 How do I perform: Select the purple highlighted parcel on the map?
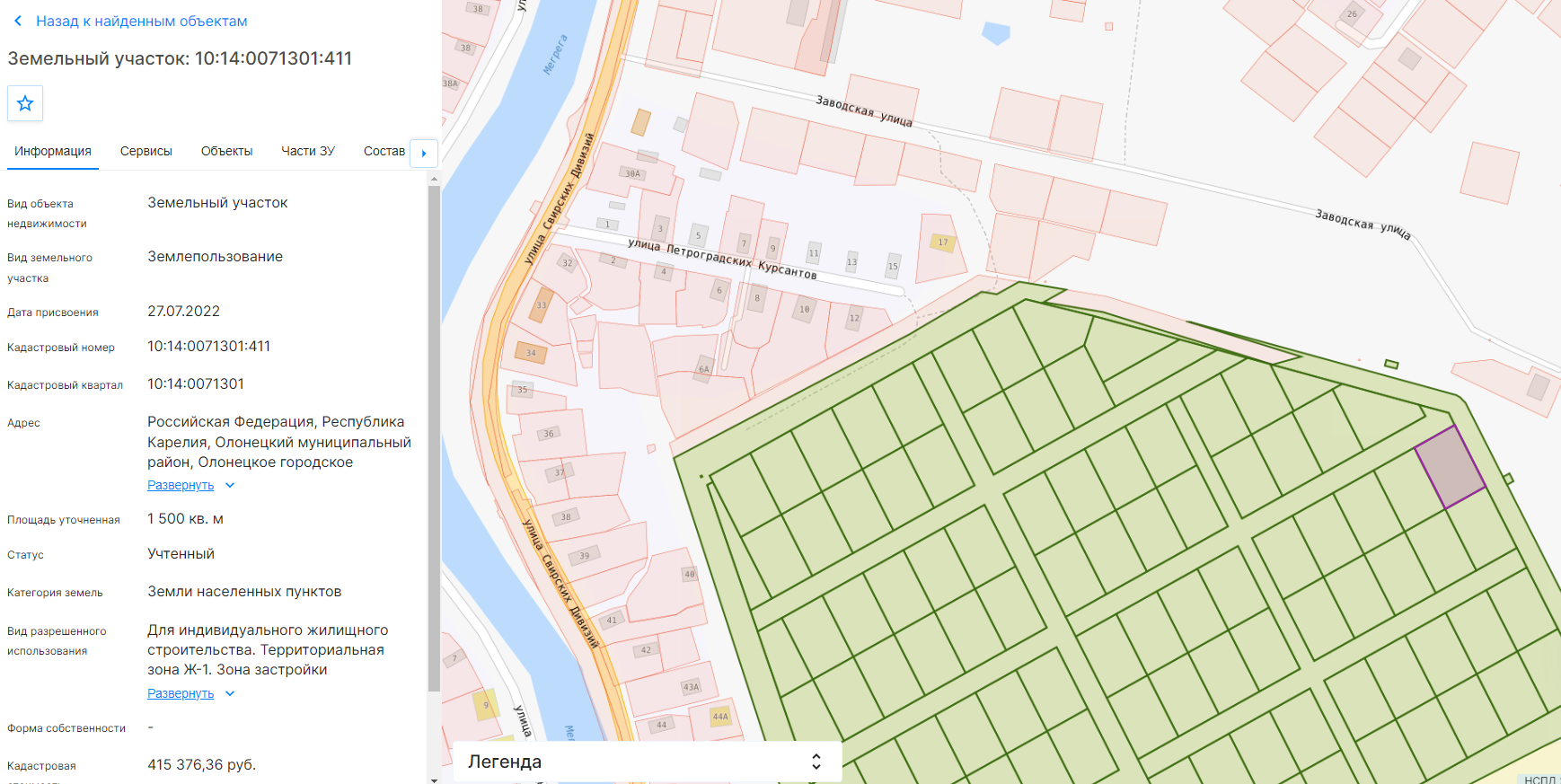pos(1450,467)
